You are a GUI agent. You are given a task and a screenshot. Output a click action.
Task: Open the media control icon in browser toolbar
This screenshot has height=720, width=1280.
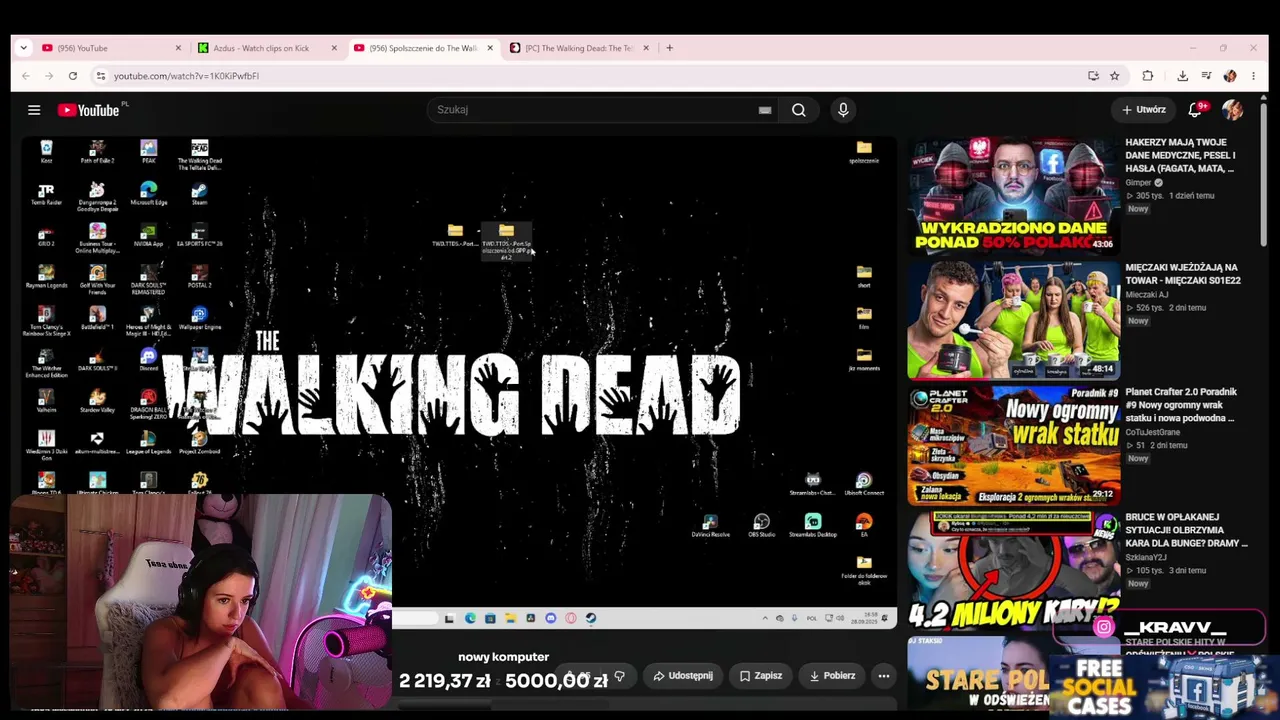pos(1206,76)
